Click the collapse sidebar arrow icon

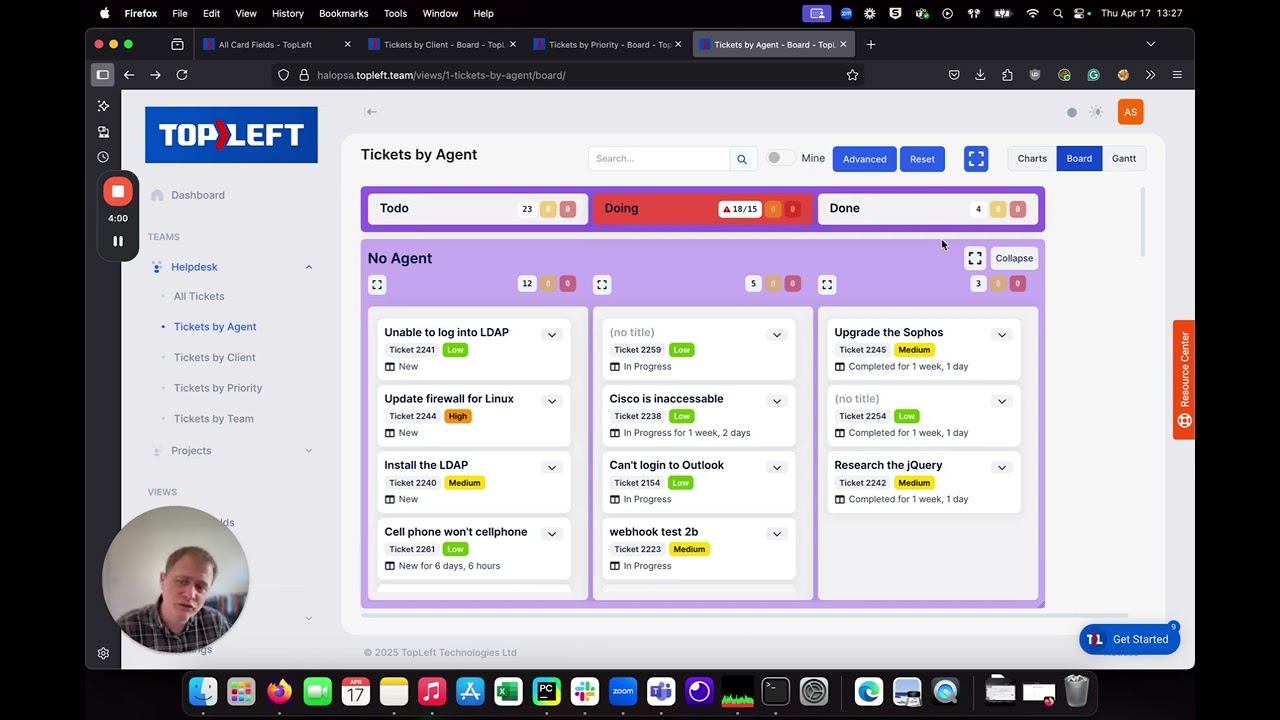tap(371, 112)
